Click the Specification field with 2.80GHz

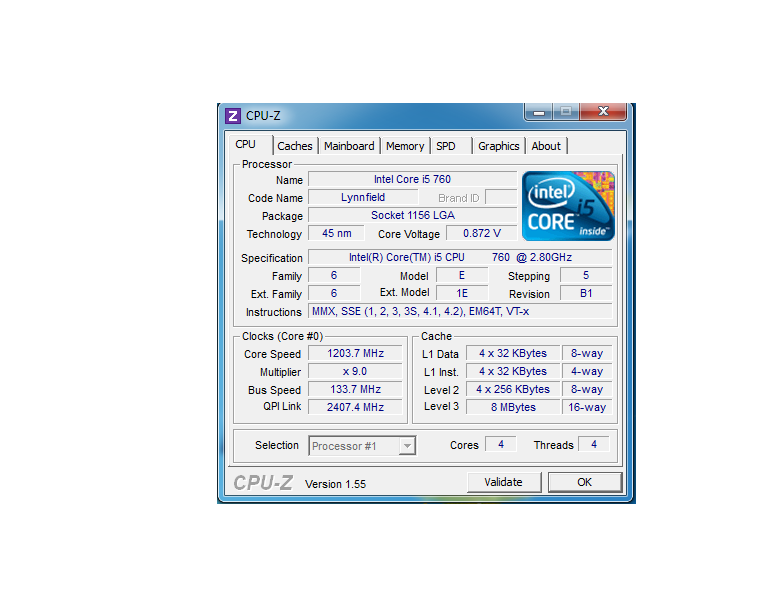(x=460, y=258)
